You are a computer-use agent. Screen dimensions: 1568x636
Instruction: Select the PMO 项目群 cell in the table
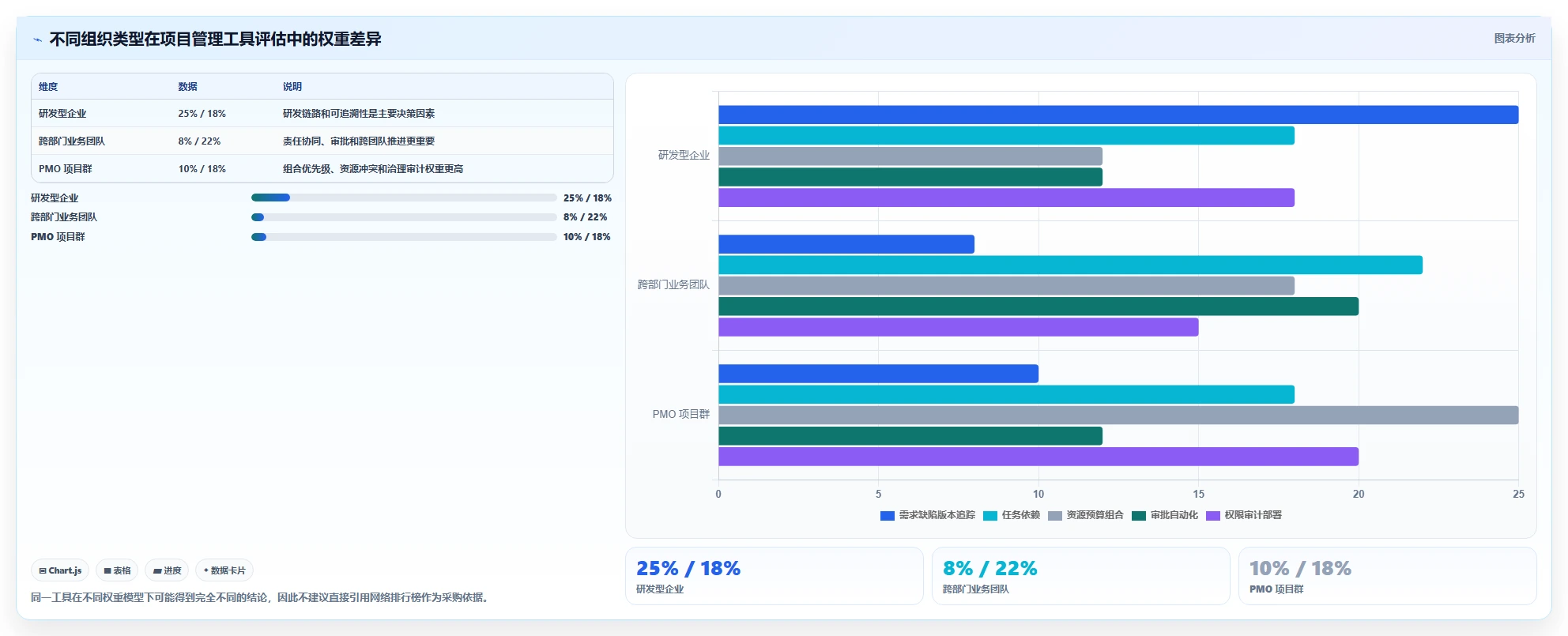(x=66, y=169)
